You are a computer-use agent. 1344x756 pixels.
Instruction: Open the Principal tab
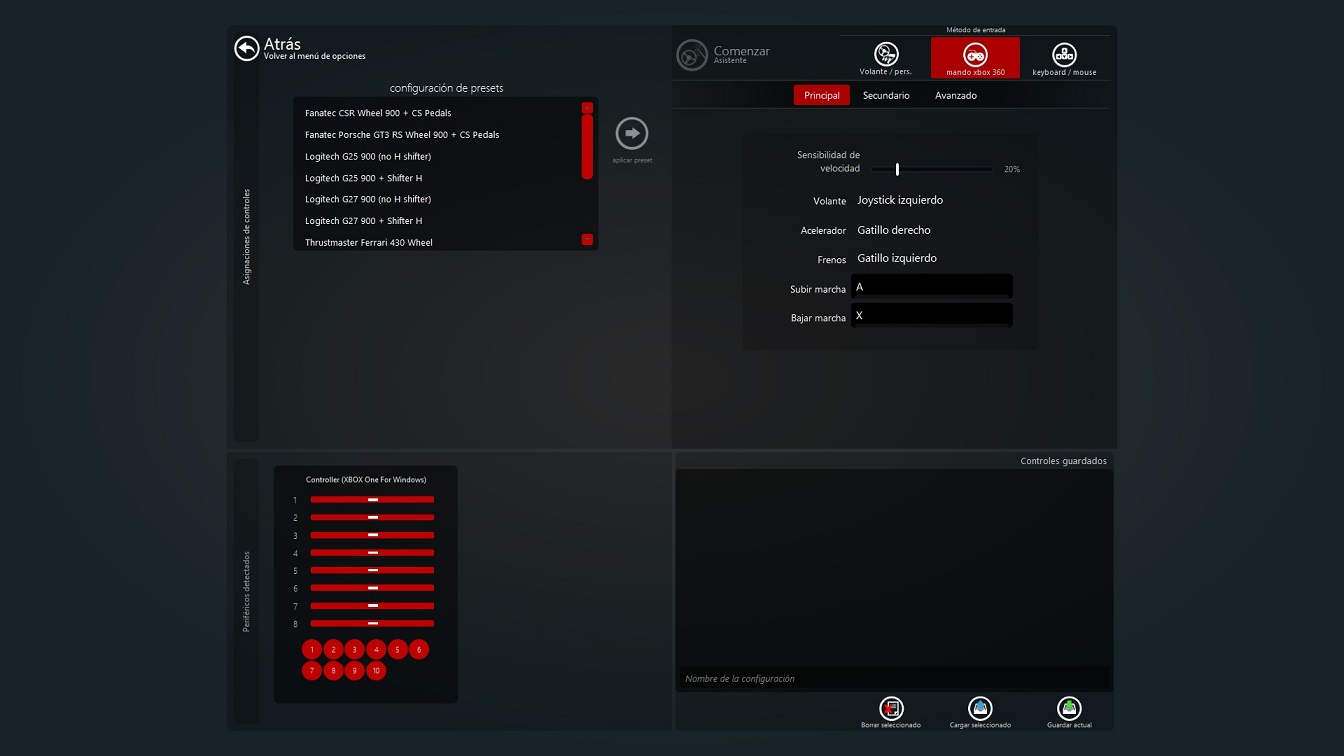click(822, 95)
